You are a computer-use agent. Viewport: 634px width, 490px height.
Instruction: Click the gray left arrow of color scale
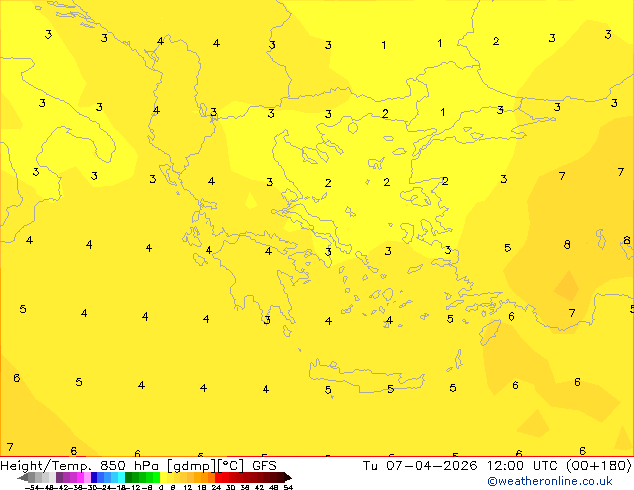point(23,477)
